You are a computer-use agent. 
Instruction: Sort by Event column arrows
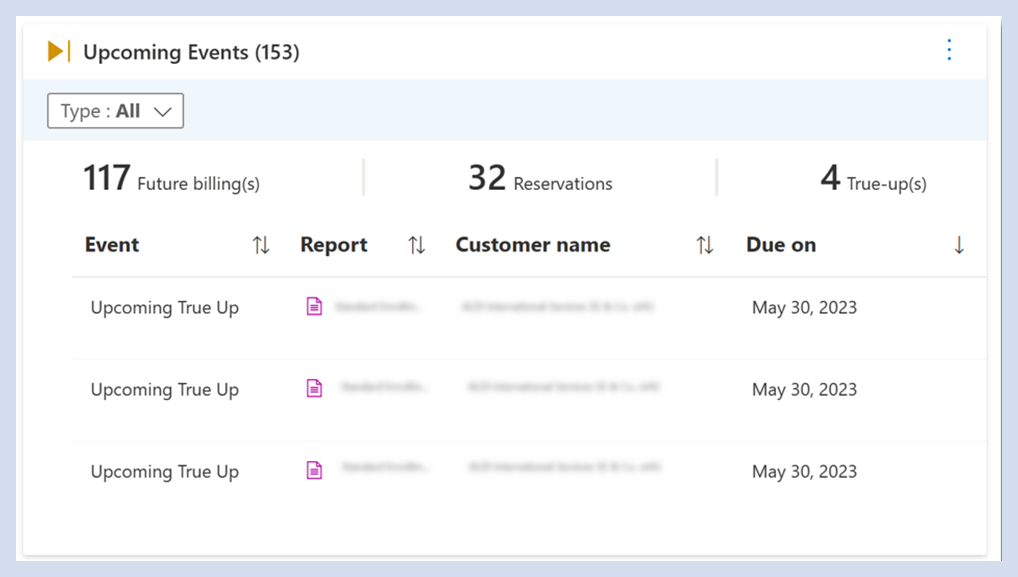pos(261,245)
